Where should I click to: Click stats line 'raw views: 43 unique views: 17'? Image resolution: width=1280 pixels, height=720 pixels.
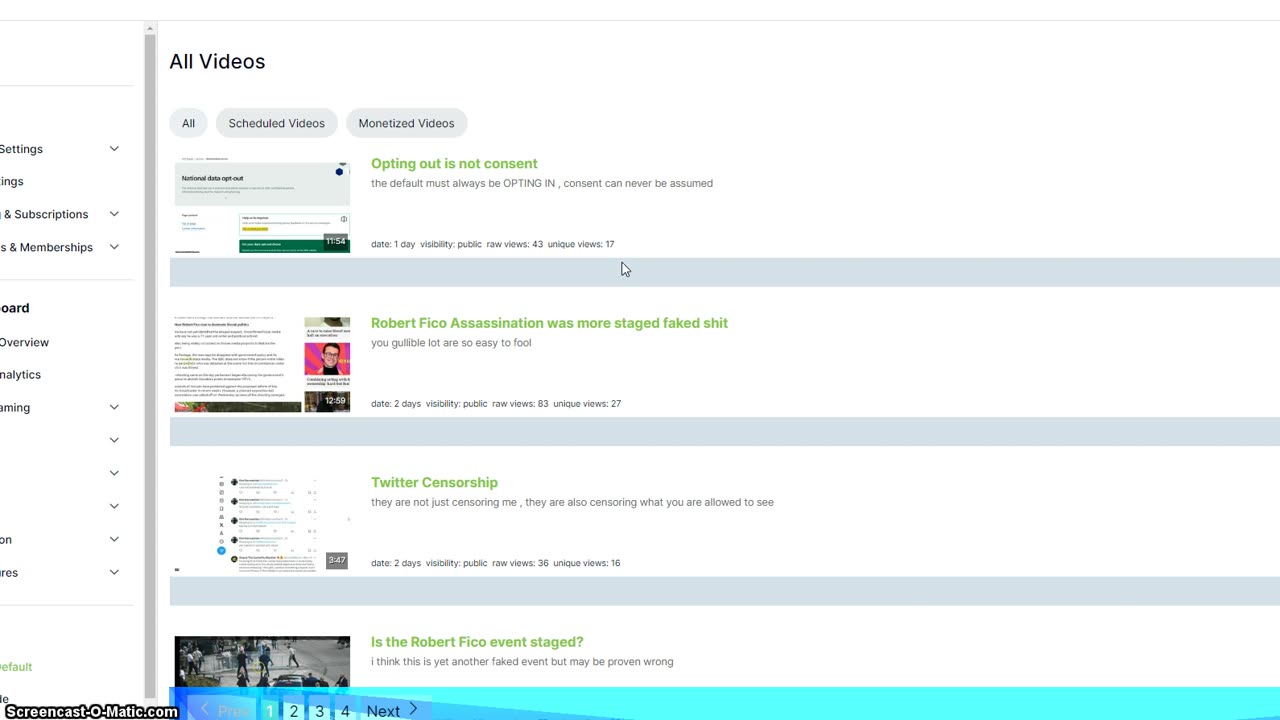pos(551,244)
